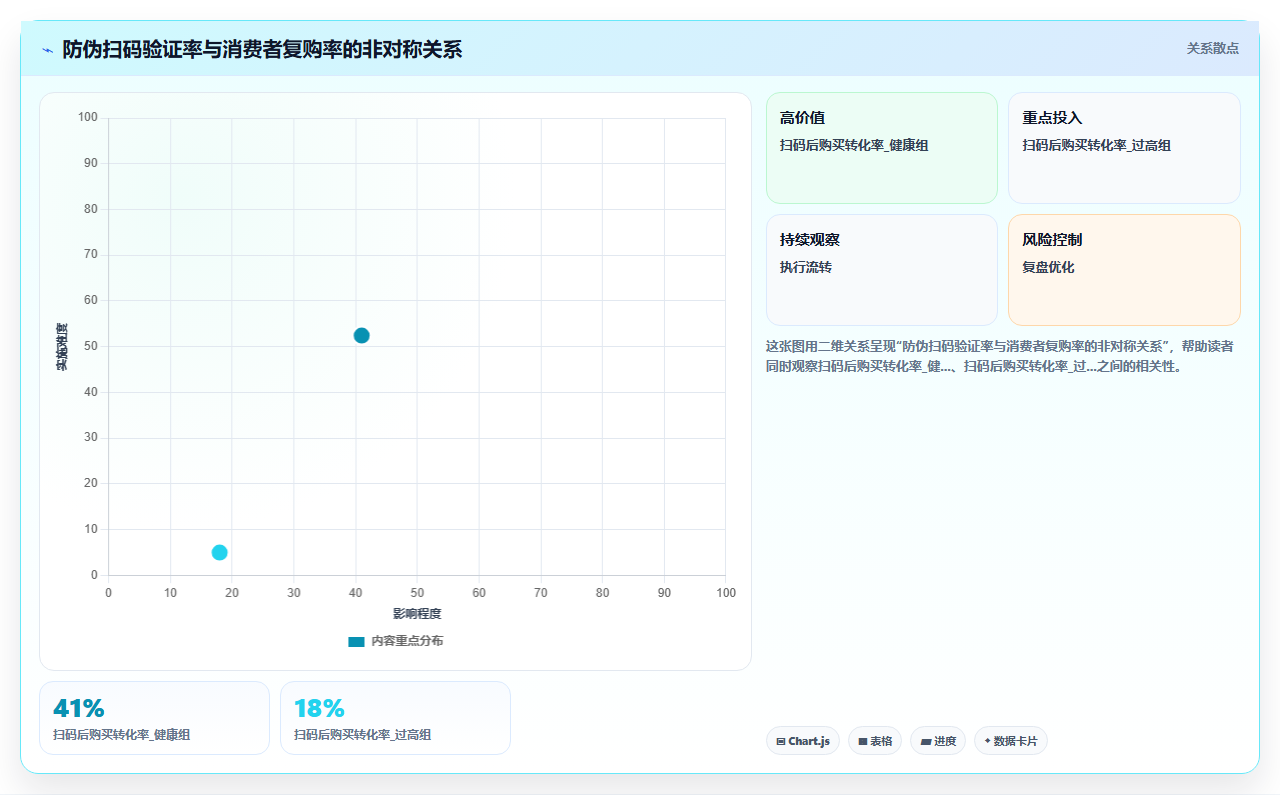
Task: Click the icon in the 进度 tag
Action: (925, 742)
